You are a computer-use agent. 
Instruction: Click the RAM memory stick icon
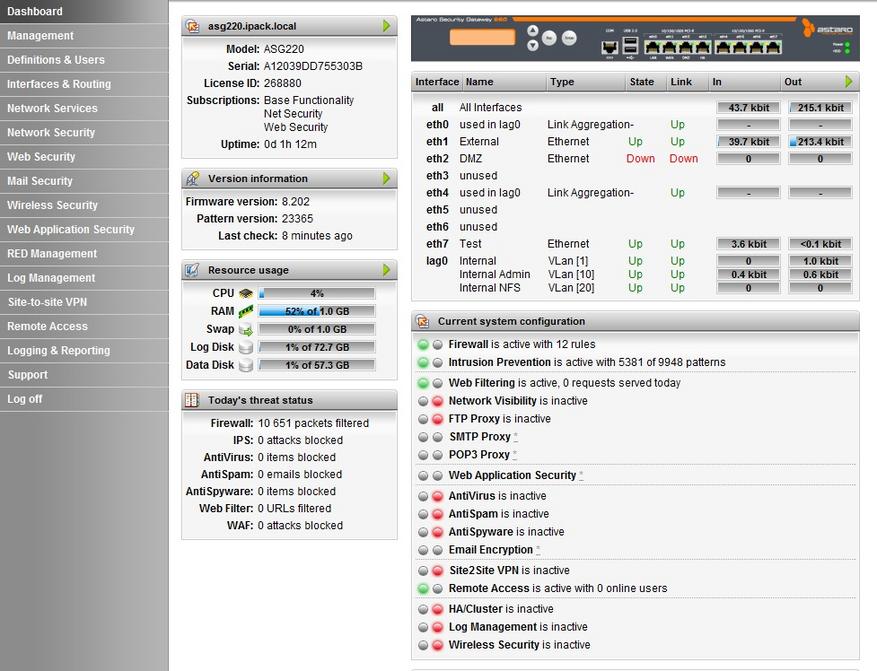point(246,311)
